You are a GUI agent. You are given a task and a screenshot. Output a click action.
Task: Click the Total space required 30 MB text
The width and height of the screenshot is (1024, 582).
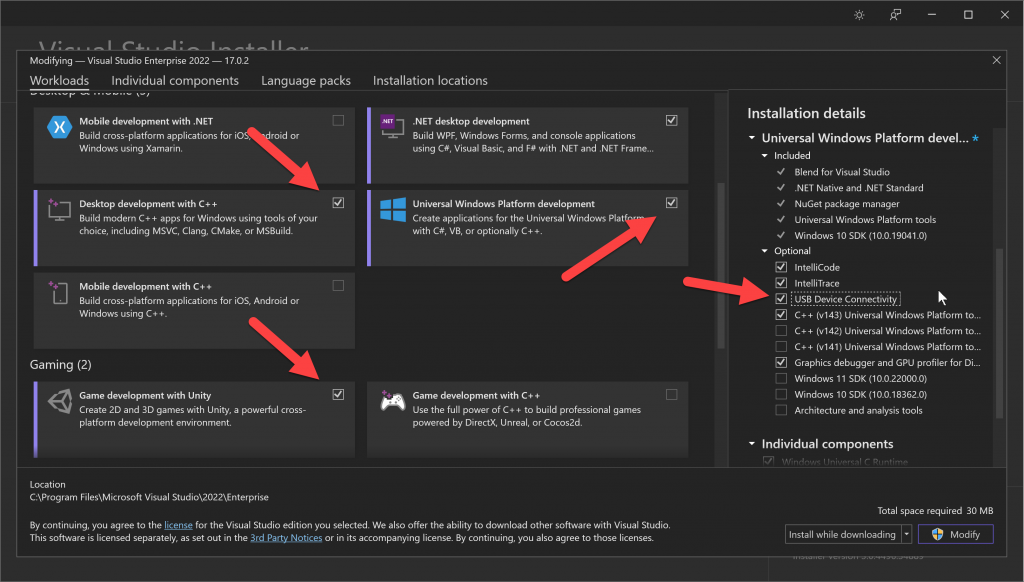pos(935,511)
